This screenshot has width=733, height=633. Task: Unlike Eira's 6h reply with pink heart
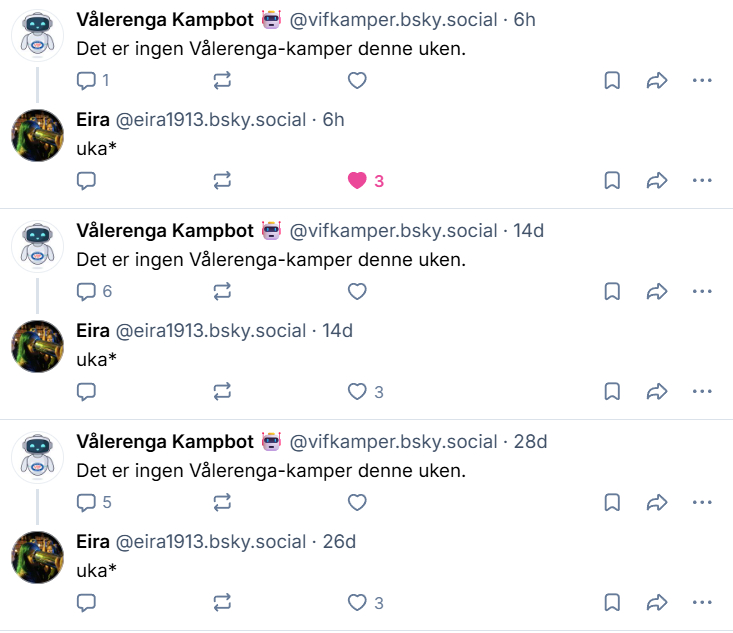point(357,181)
